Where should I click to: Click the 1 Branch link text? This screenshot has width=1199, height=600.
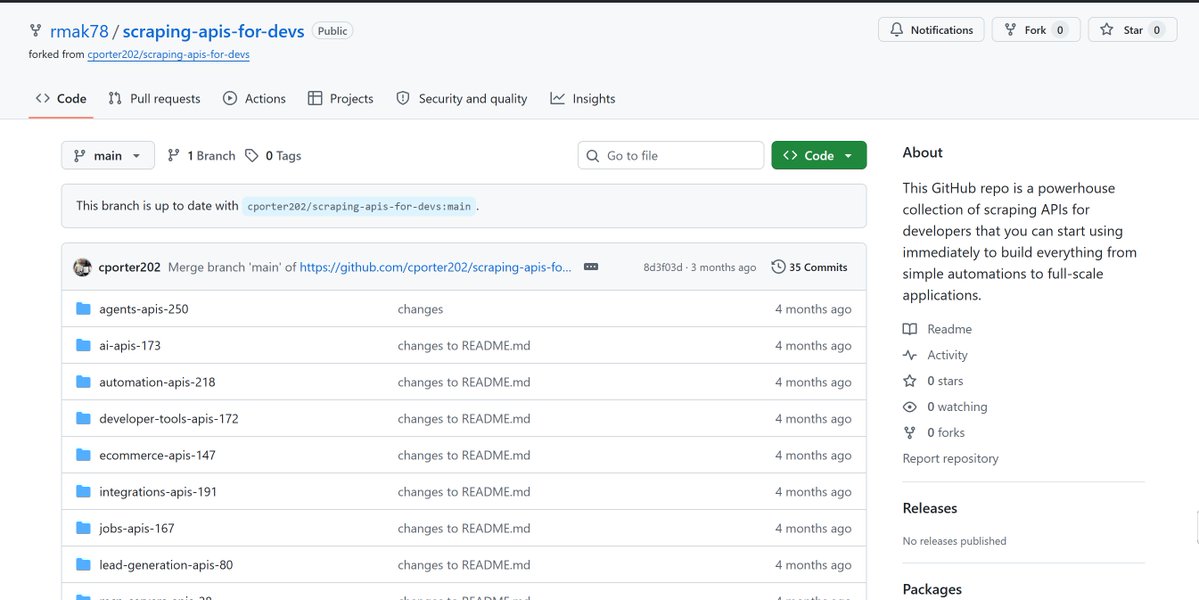[211, 156]
